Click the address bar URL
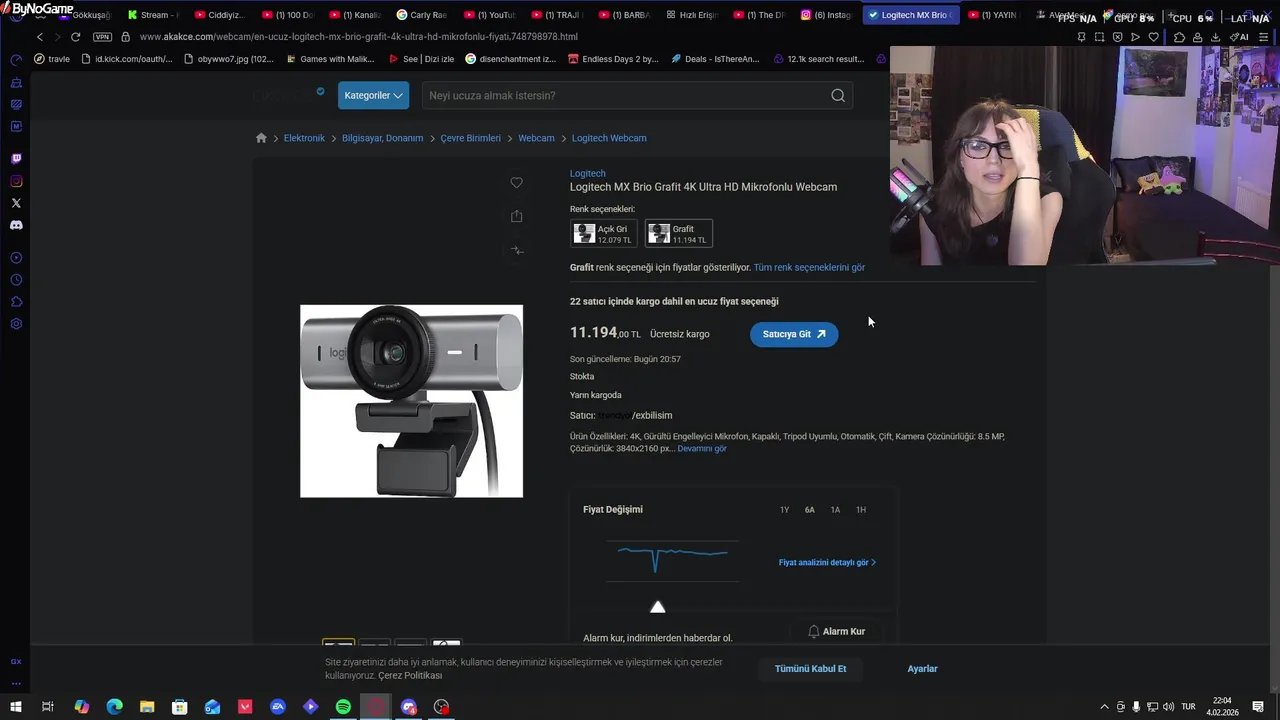1280x720 pixels. [x=358, y=37]
